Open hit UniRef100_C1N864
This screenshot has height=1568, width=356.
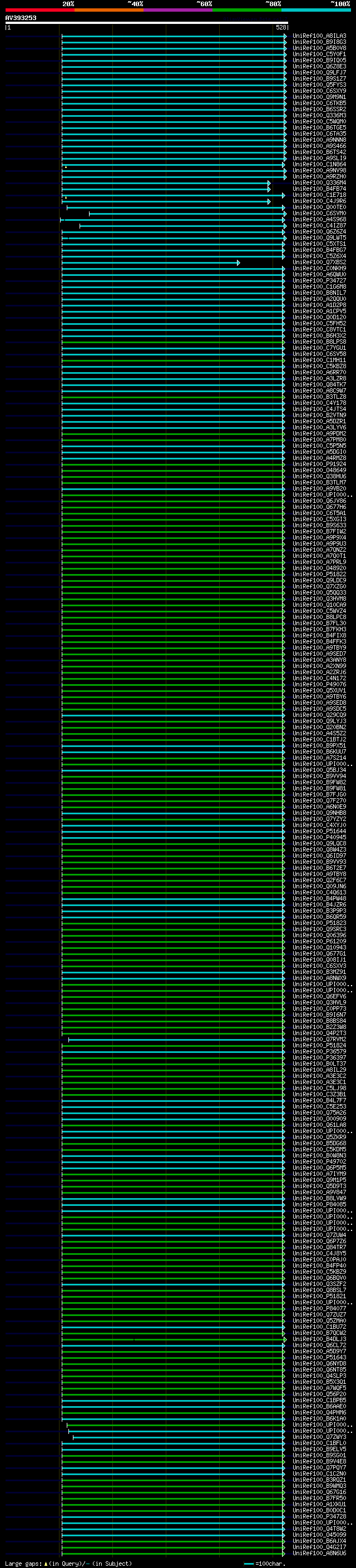tap(319, 164)
